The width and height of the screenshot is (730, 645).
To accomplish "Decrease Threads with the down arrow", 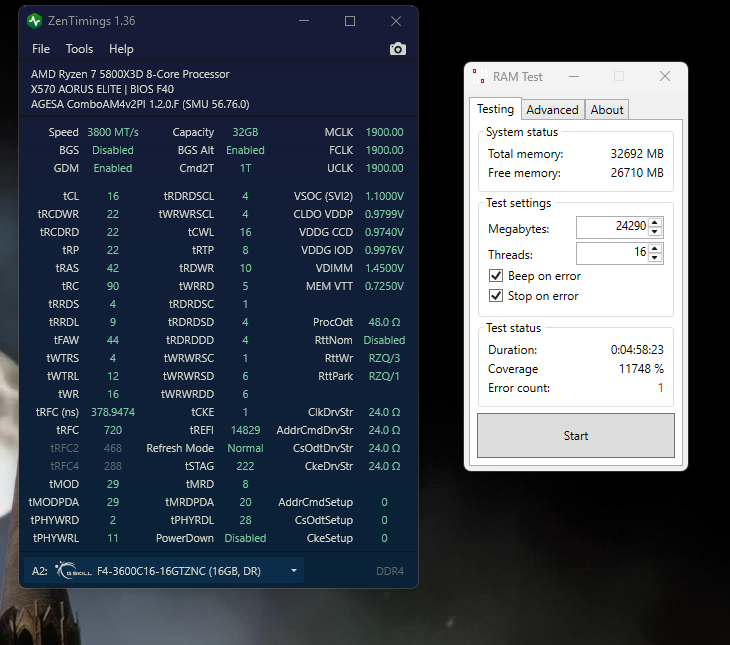I will tap(655, 258).
